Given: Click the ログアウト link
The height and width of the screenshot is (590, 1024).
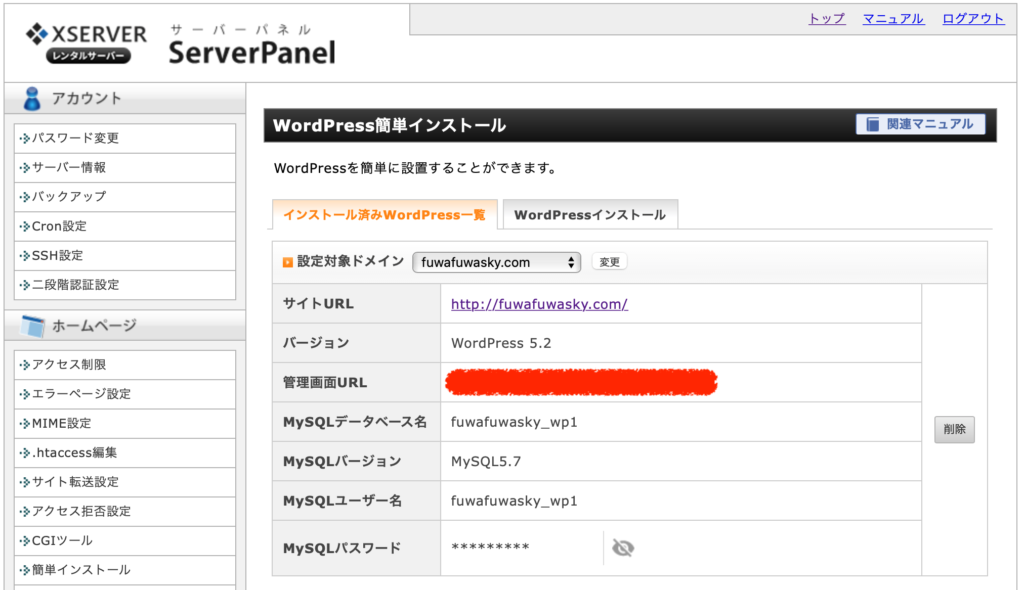Looking at the screenshot, I should coord(973,19).
